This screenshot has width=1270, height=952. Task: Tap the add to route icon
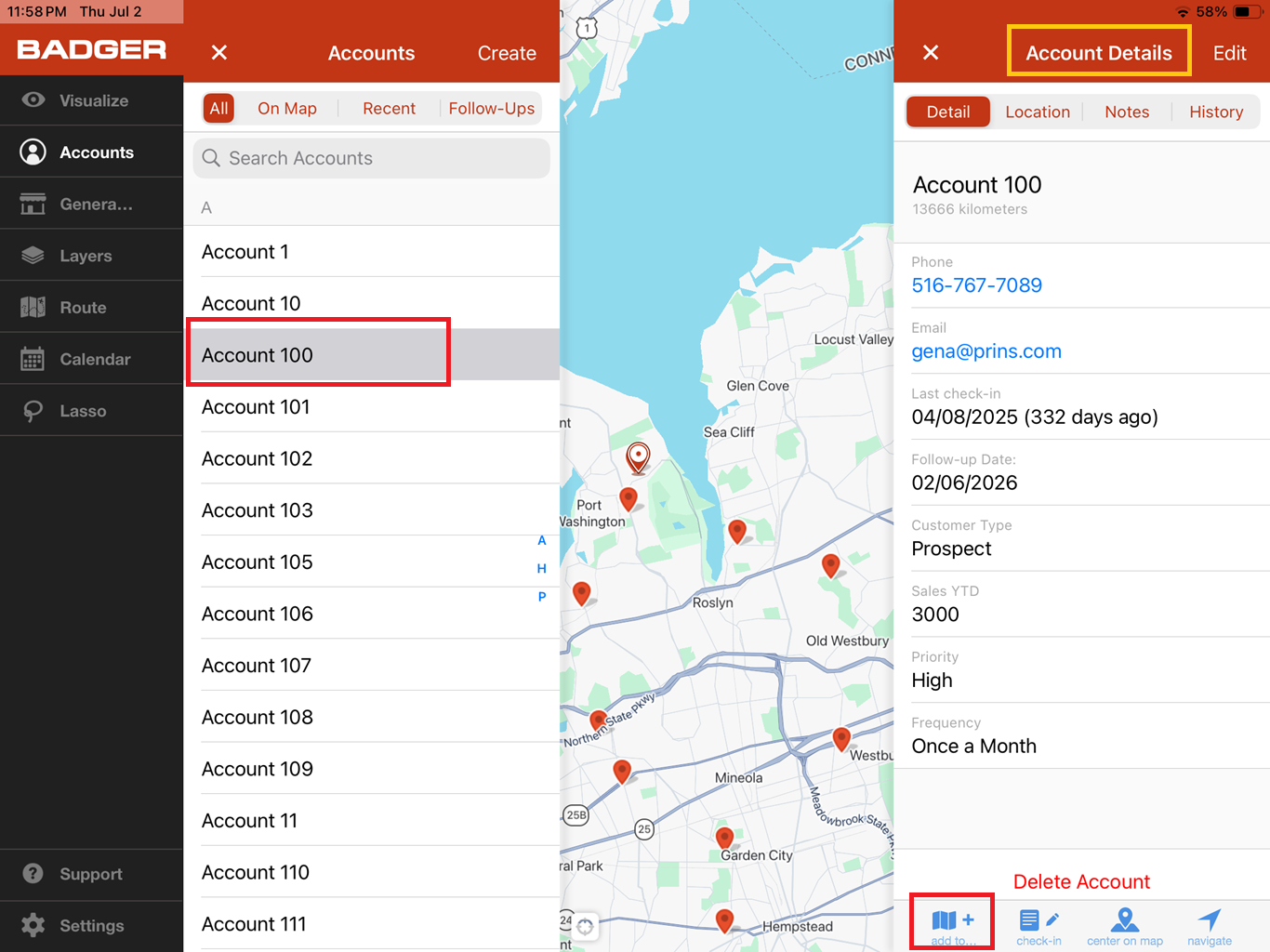[x=953, y=920]
